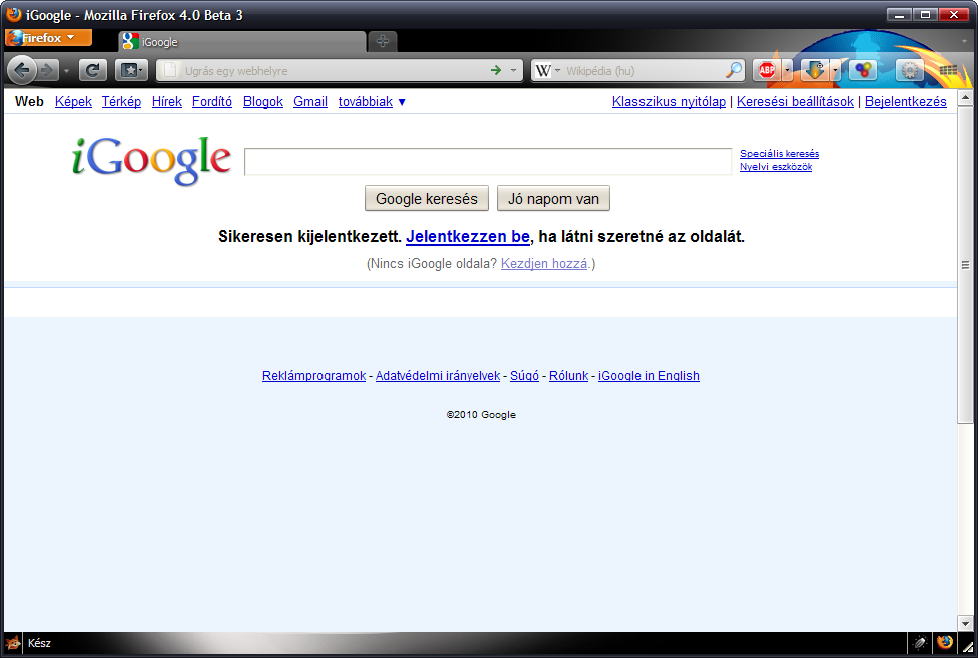
Task: Click the grid icon at toolbar's right end
Action: coord(949,70)
